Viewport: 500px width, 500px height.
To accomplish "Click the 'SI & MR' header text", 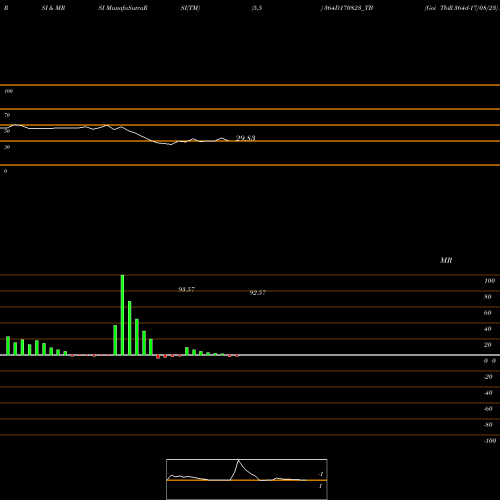I will click(53, 8).
